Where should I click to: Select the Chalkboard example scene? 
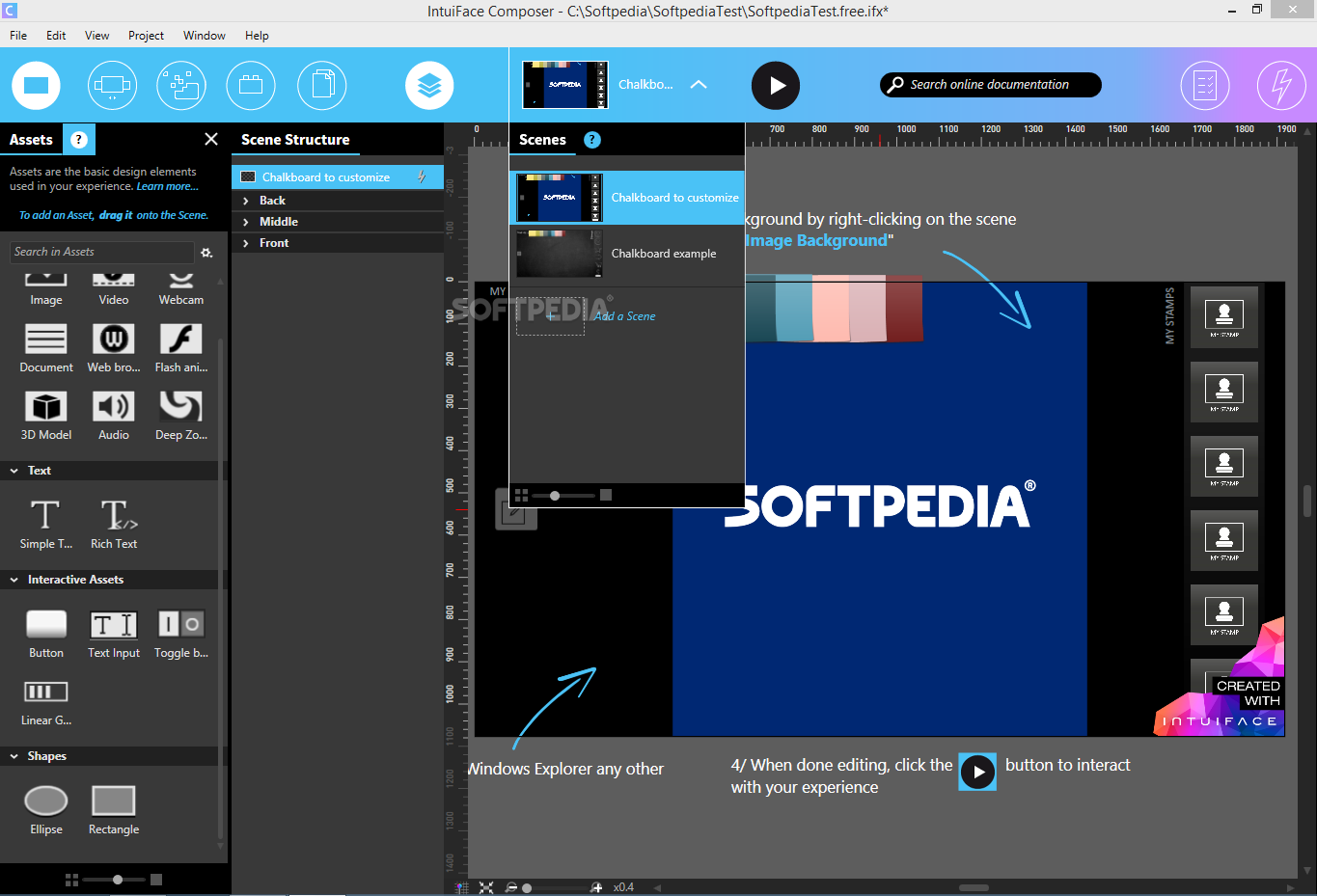[627, 254]
